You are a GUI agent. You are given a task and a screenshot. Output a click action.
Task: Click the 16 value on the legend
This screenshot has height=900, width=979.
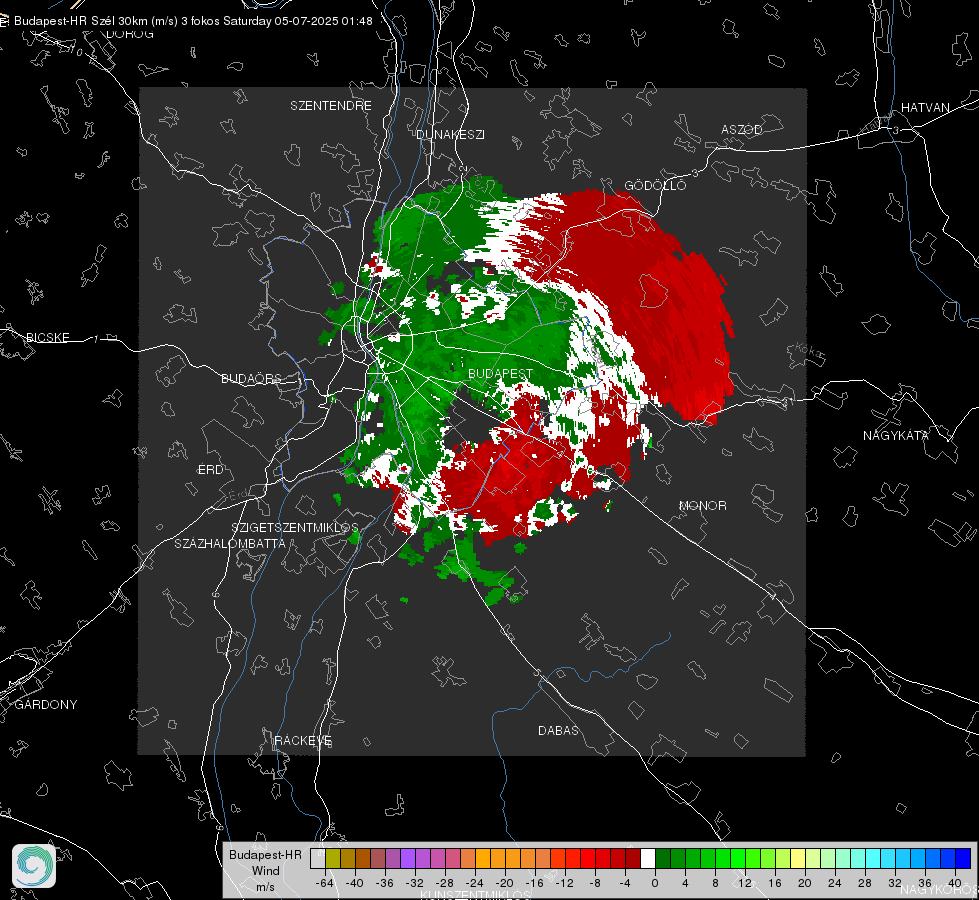[x=775, y=883]
